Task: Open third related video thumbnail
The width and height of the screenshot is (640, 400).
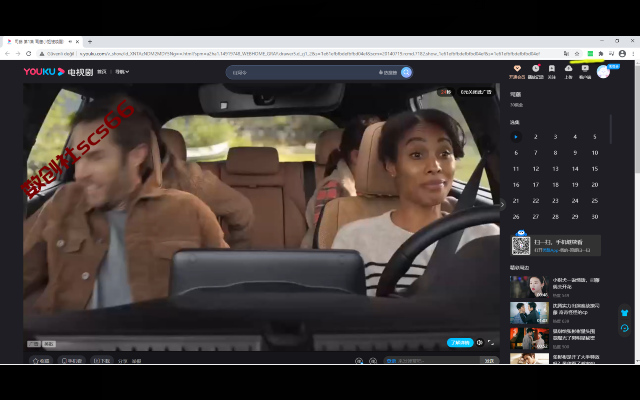Action: (529, 338)
